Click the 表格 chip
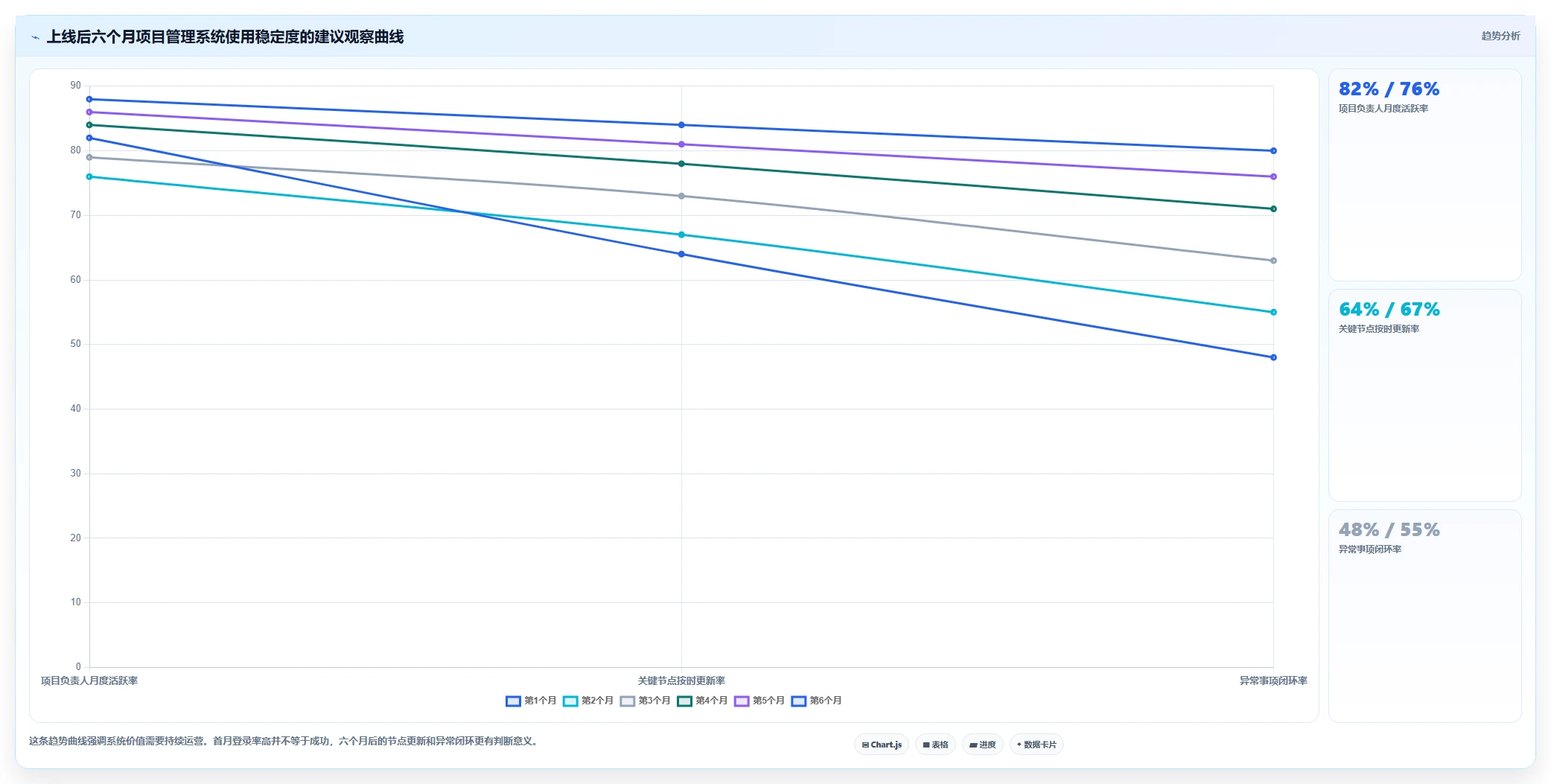The image size is (1551, 784). click(x=935, y=745)
